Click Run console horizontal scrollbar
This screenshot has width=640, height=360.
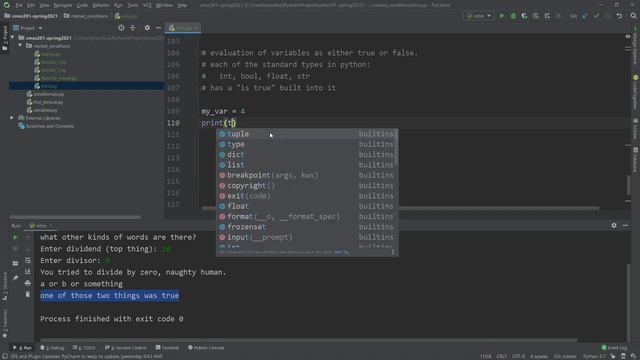pos(308,340)
